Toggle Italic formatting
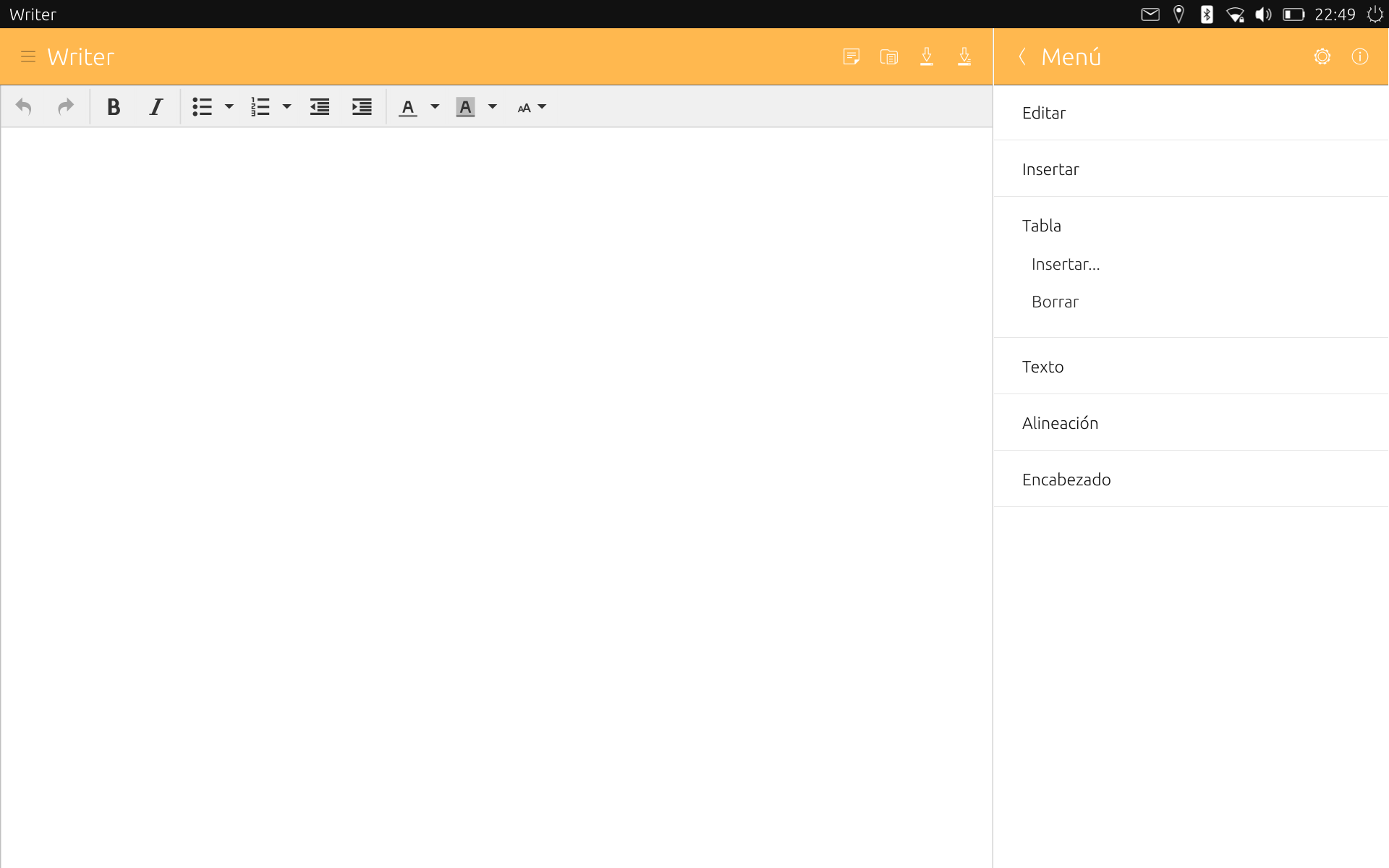The image size is (1389, 868). pyautogui.click(x=156, y=107)
